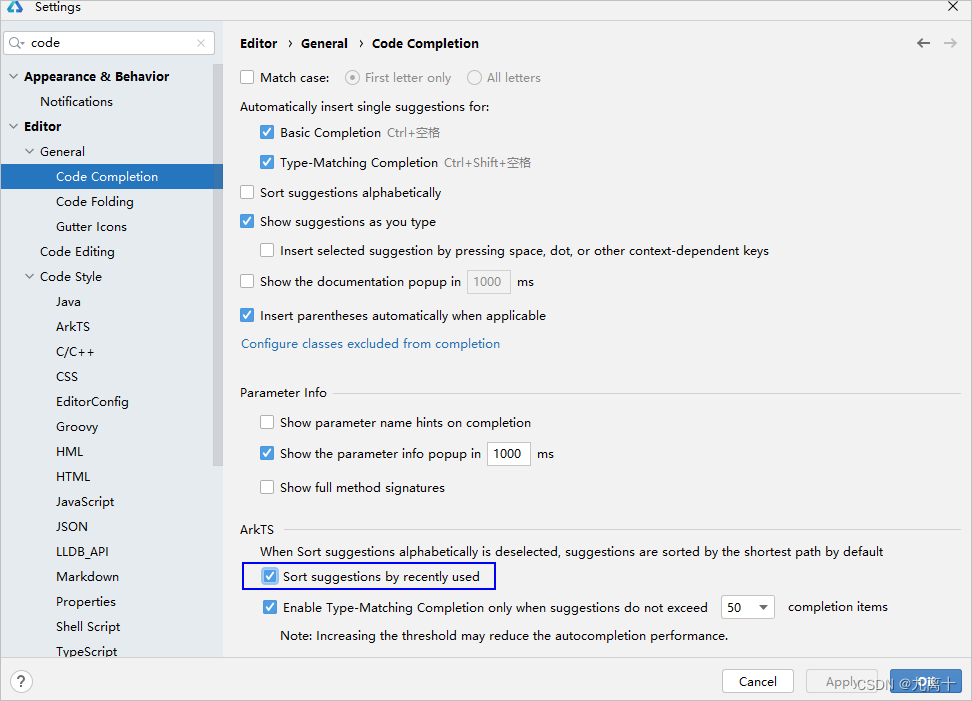Screen dimensions: 972x701
Task: Go back with the left arrow icon
Action: [x=924, y=43]
